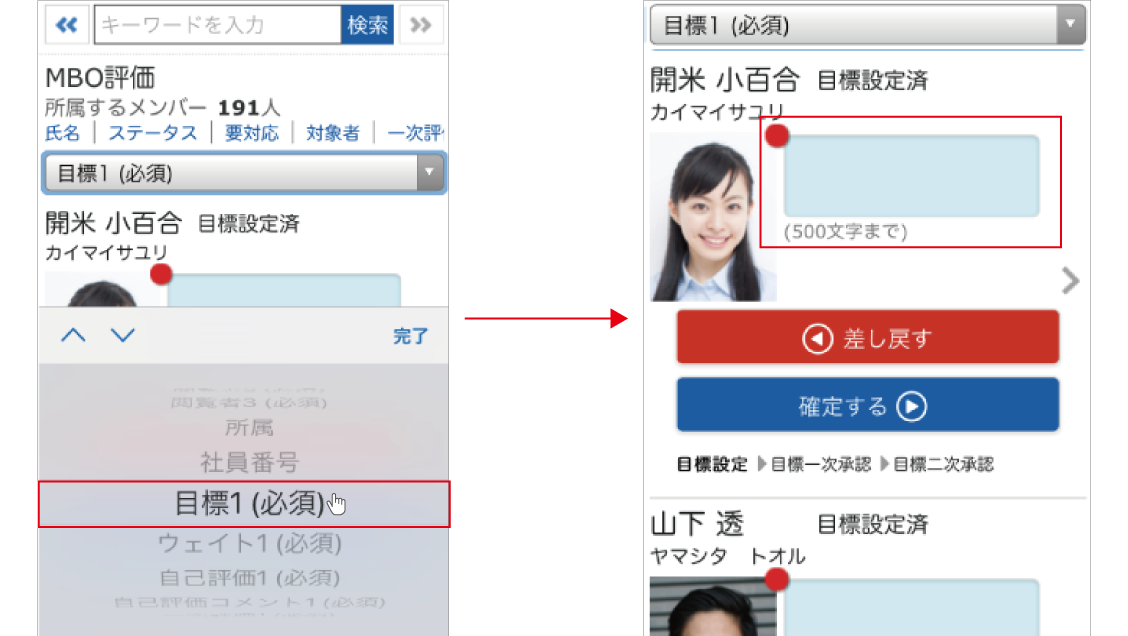Select the 目標一次承認 step
1128x636 pixels.
point(821,464)
